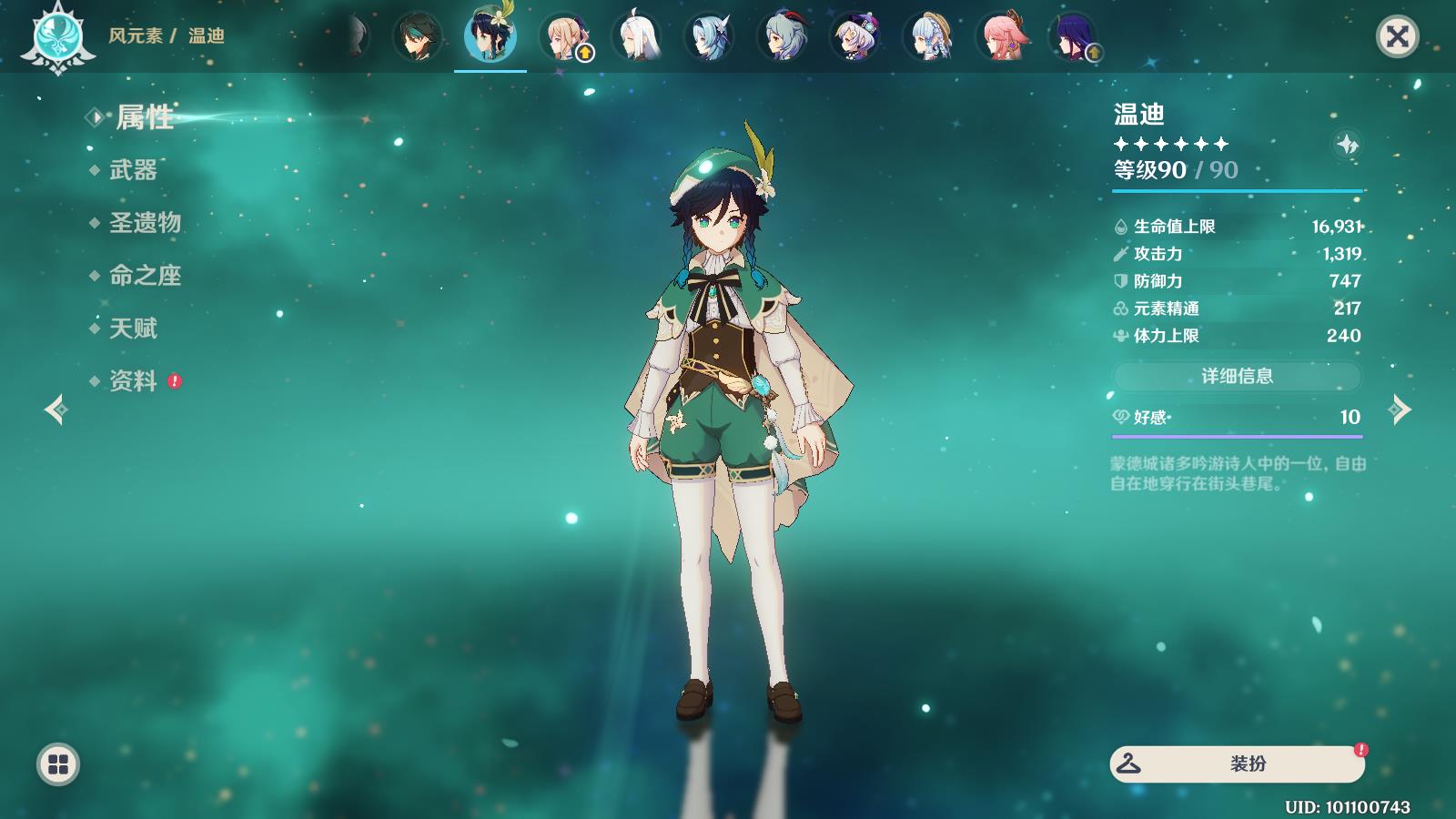Click the row of rarity stars under 温迪
1456x819 pixels.
click(1171, 144)
